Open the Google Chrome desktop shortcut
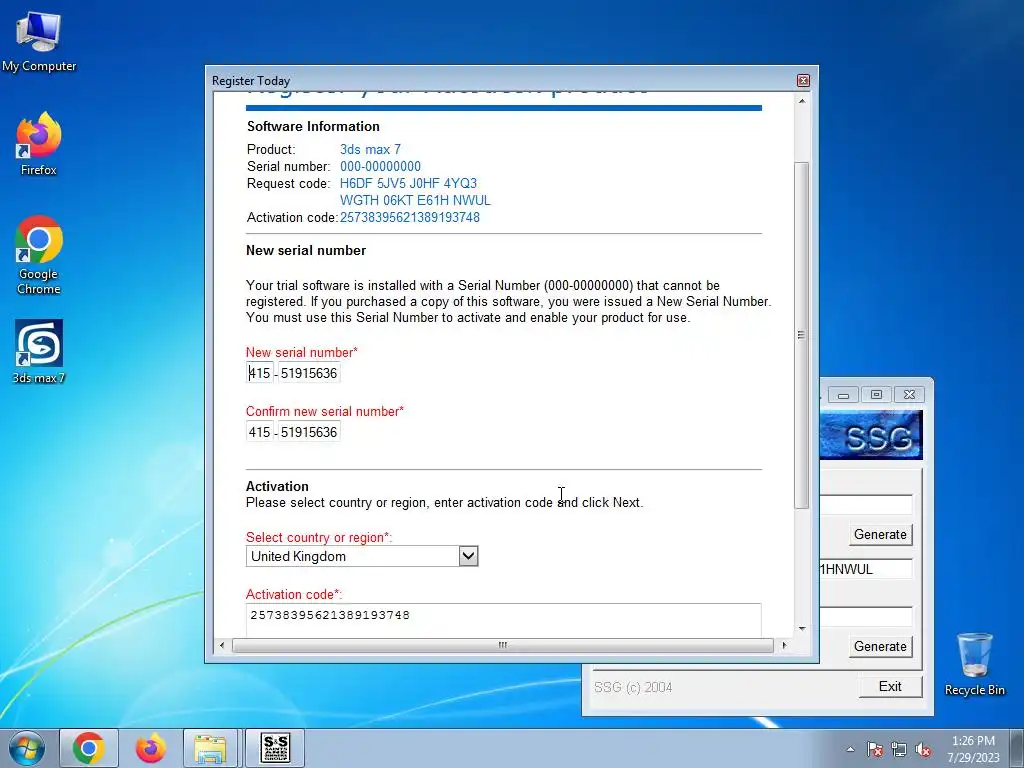 pos(39,255)
